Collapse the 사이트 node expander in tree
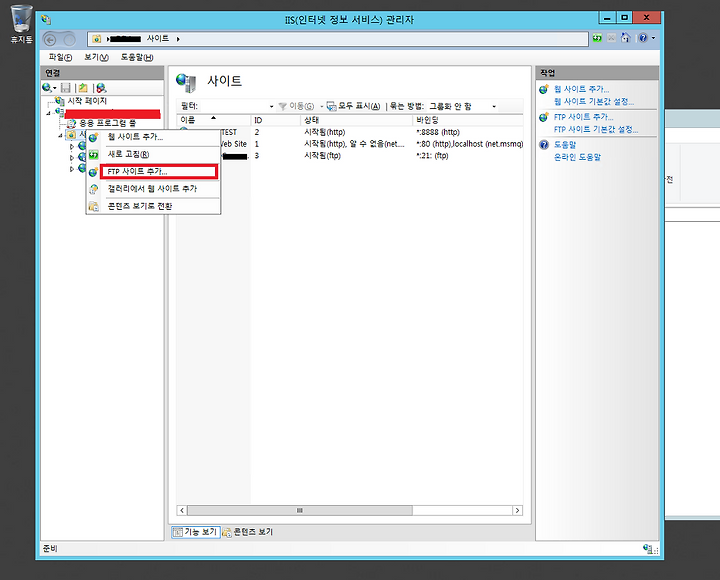Viewport: 720px width, 580px height. coord(60,135)
